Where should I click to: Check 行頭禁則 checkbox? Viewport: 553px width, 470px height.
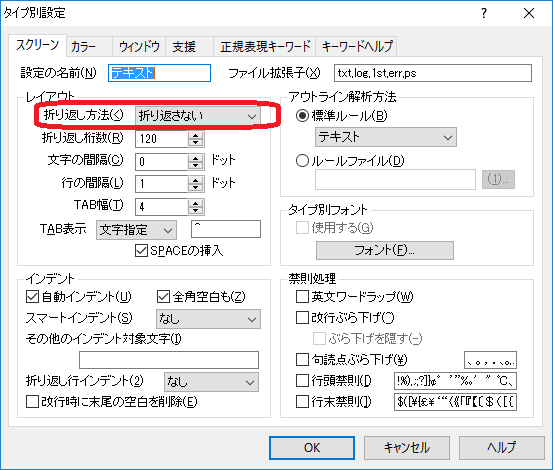pos(302,381)
